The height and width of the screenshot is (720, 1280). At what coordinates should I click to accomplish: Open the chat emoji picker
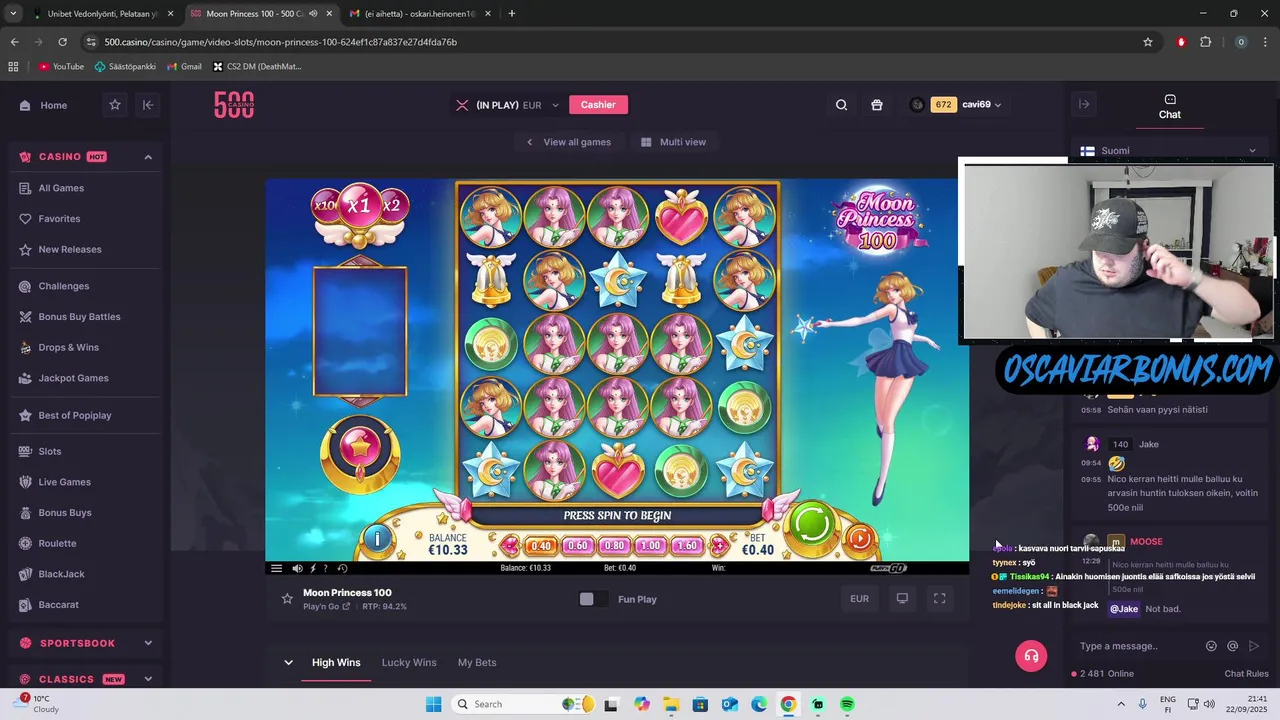tap(1211, 646)
